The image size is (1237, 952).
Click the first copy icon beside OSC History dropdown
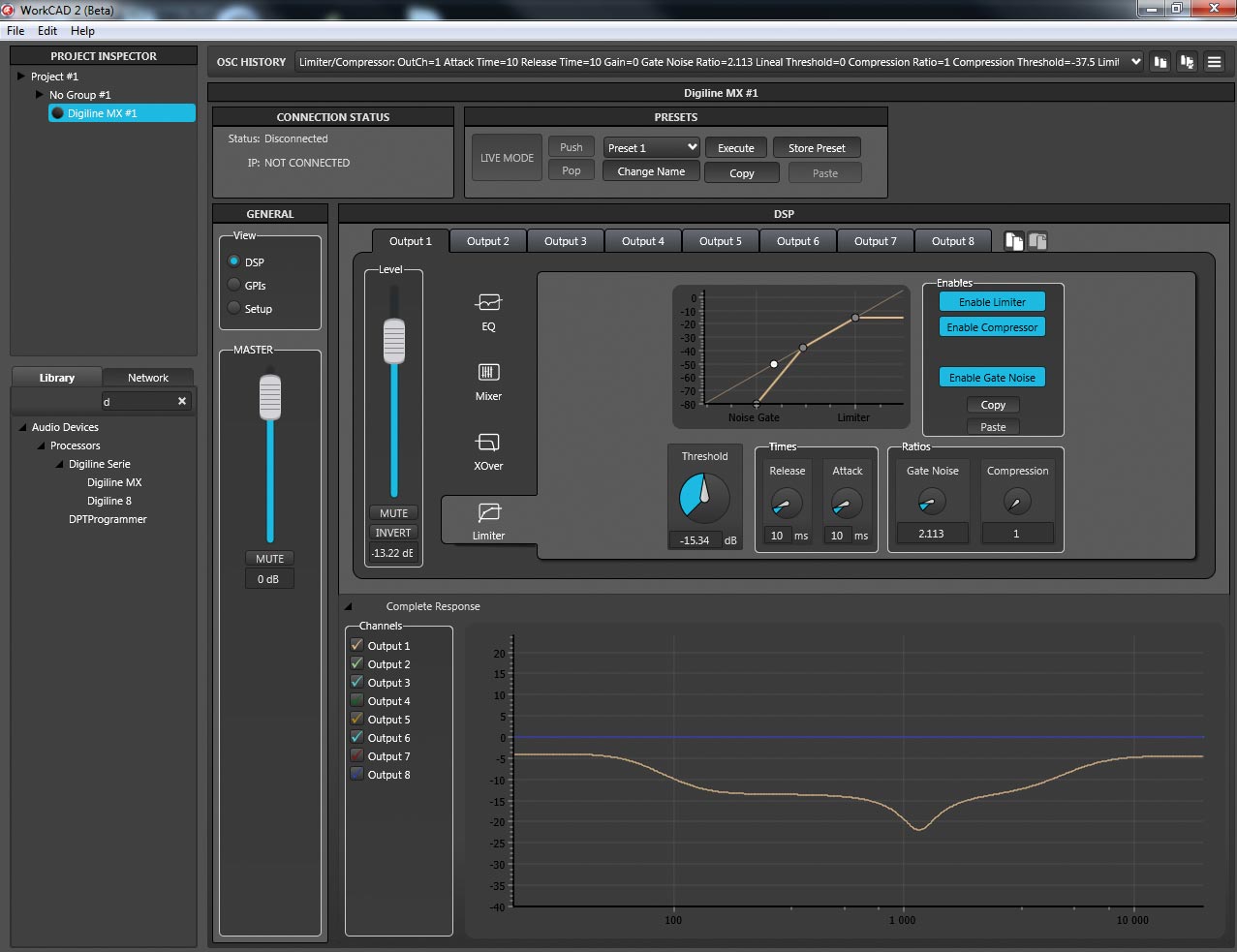point(1160,62)
